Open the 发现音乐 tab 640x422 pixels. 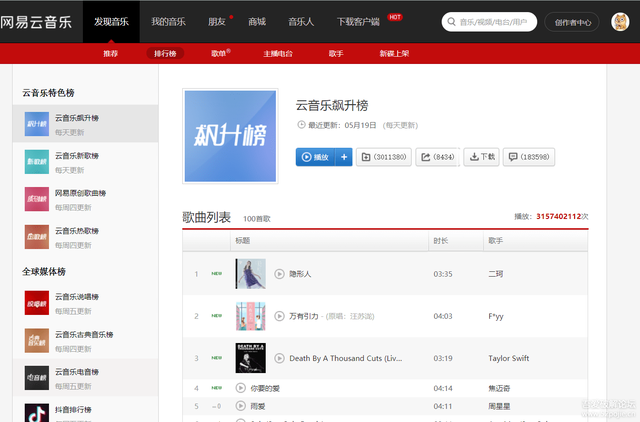111,22
